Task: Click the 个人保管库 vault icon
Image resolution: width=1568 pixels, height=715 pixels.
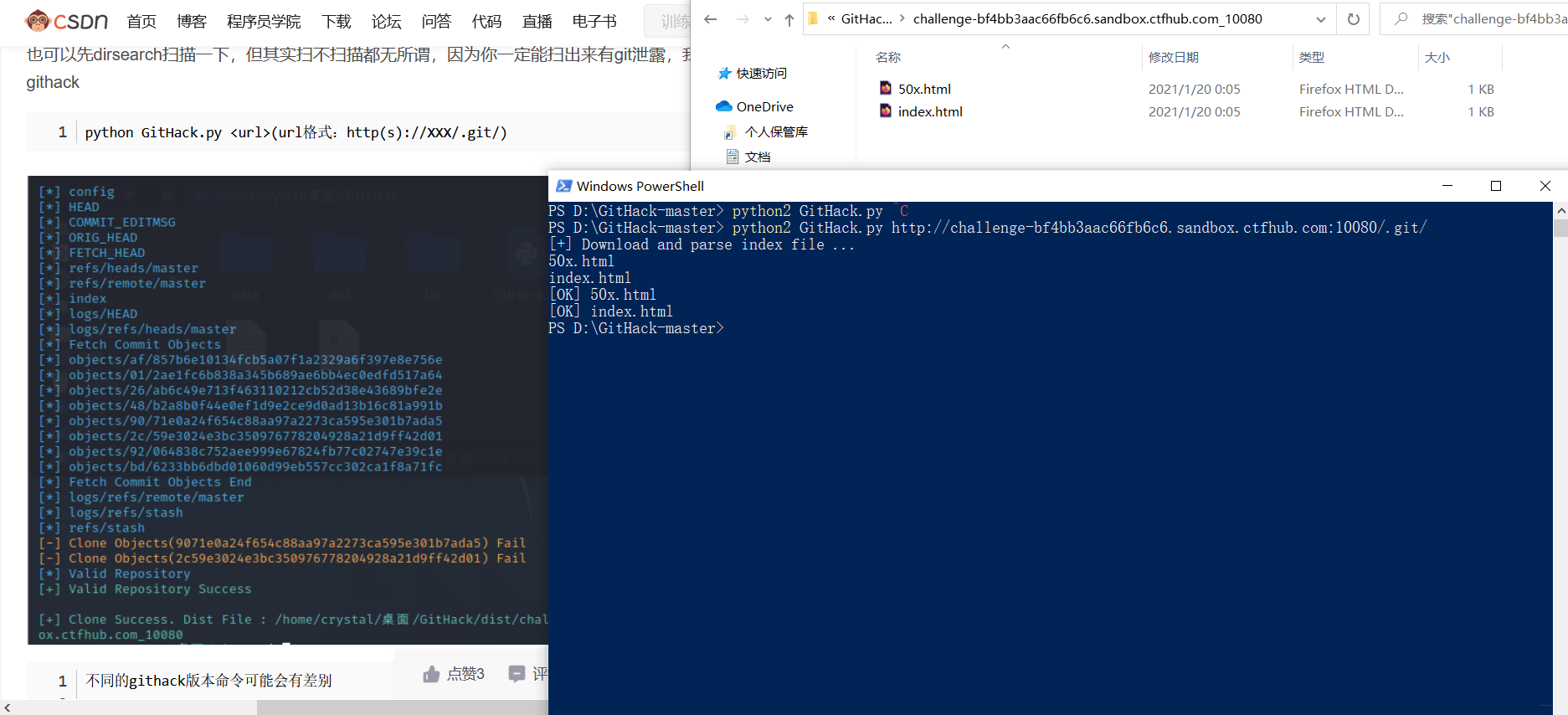Action: coord(731,132)
